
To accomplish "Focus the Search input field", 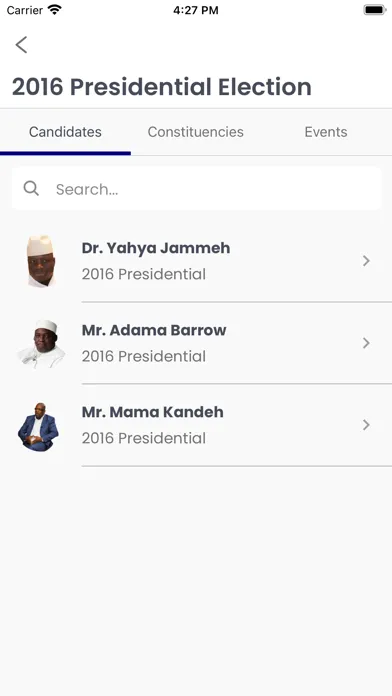I will [196, 189].
